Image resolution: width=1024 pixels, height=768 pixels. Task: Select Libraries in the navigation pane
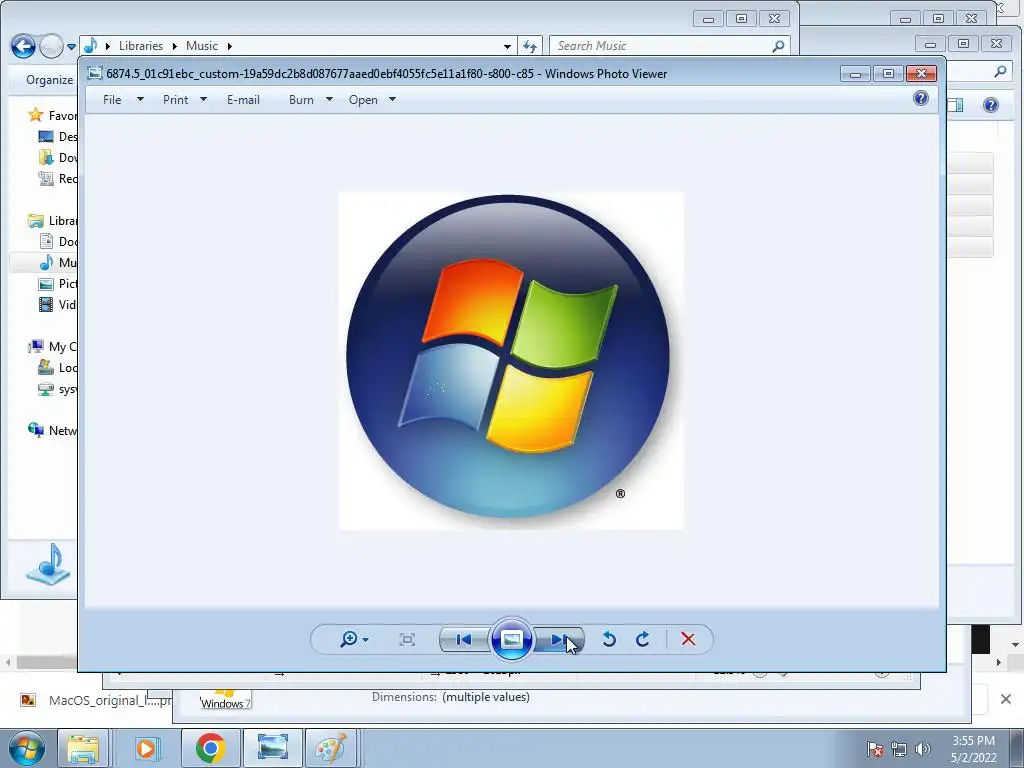[52, 221]
